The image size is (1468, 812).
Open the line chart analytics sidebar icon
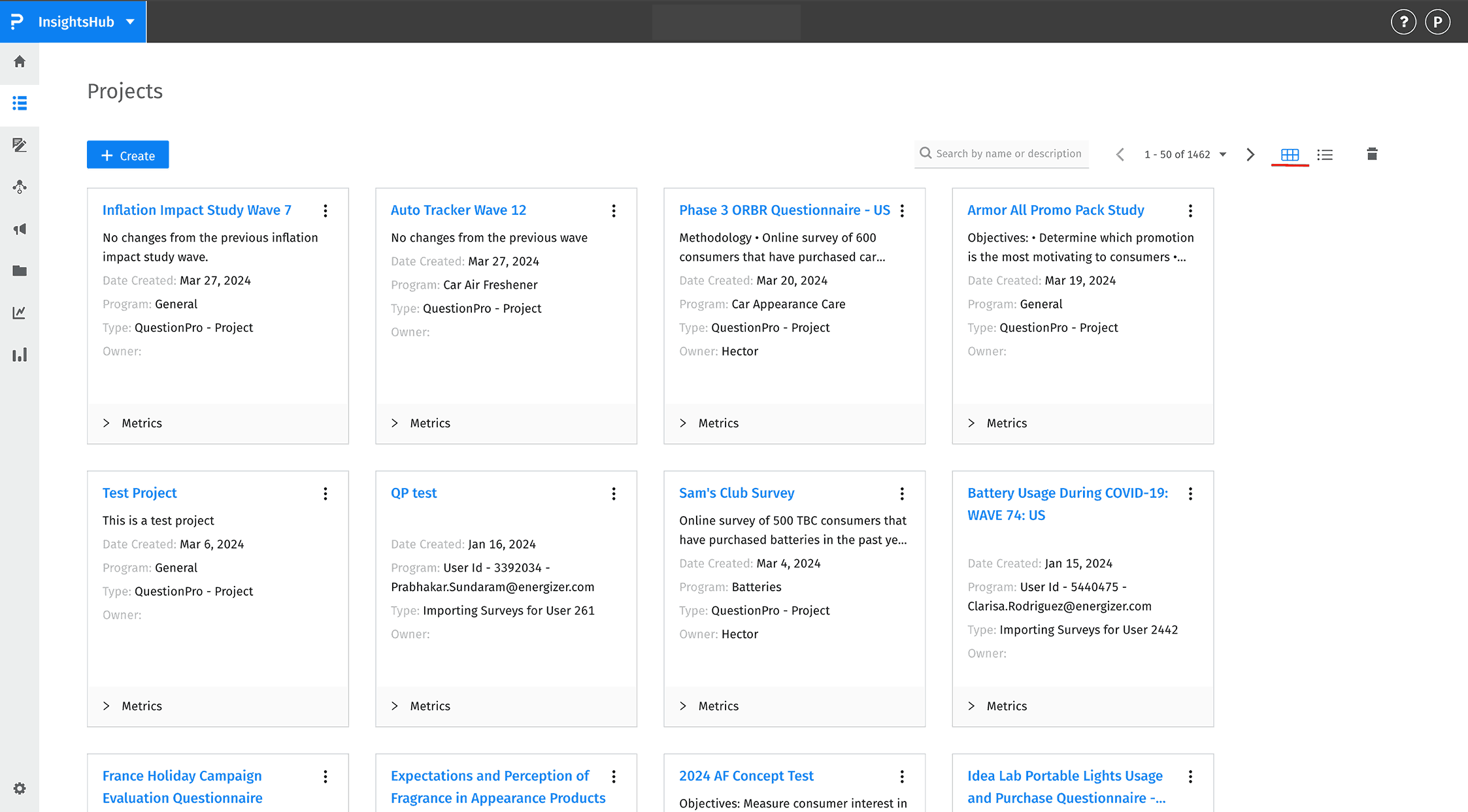[x=20, y=313]
